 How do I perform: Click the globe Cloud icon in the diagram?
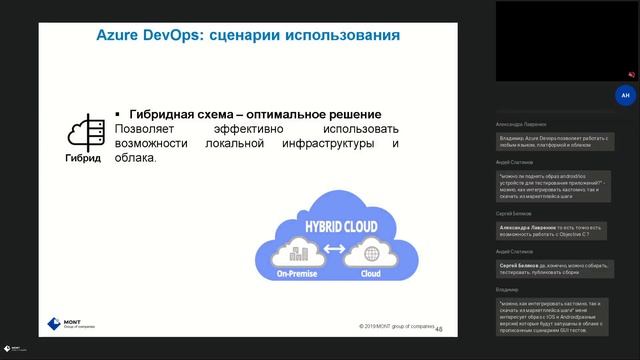(371, 253)
